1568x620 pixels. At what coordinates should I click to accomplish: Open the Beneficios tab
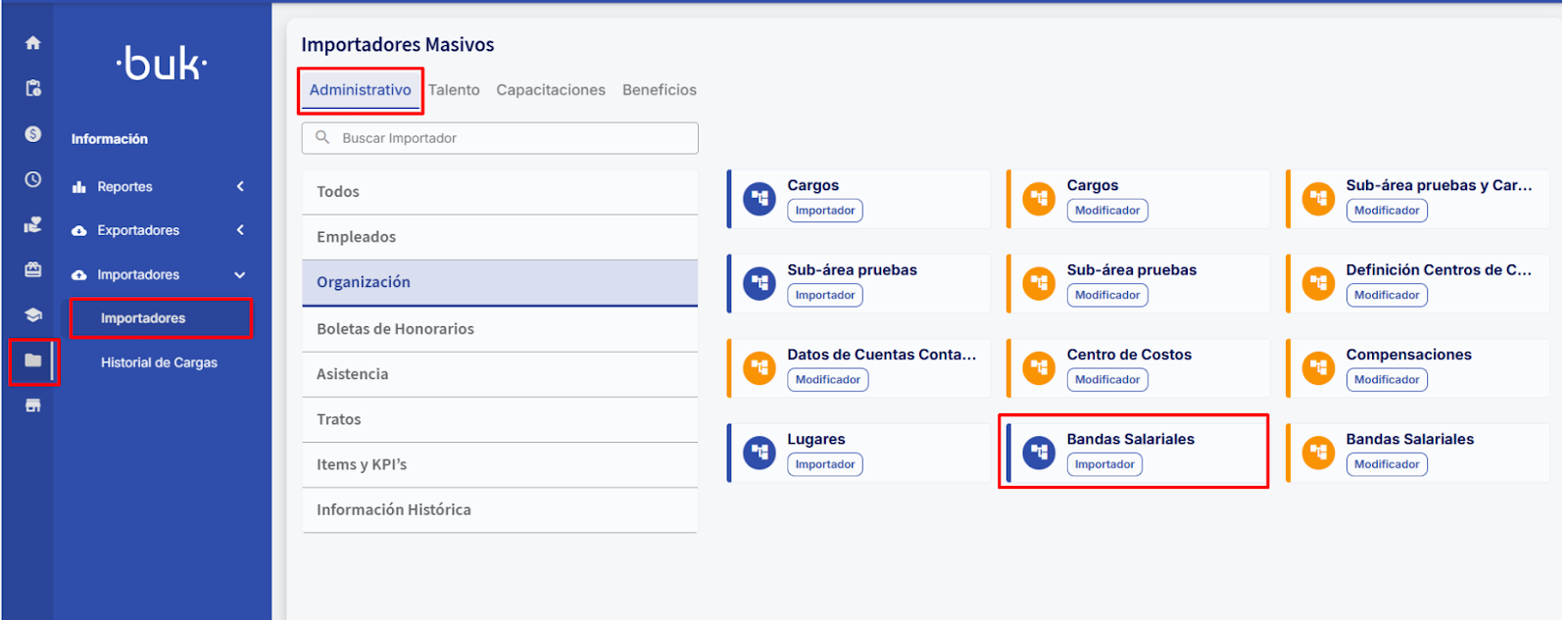click(659, 90)
